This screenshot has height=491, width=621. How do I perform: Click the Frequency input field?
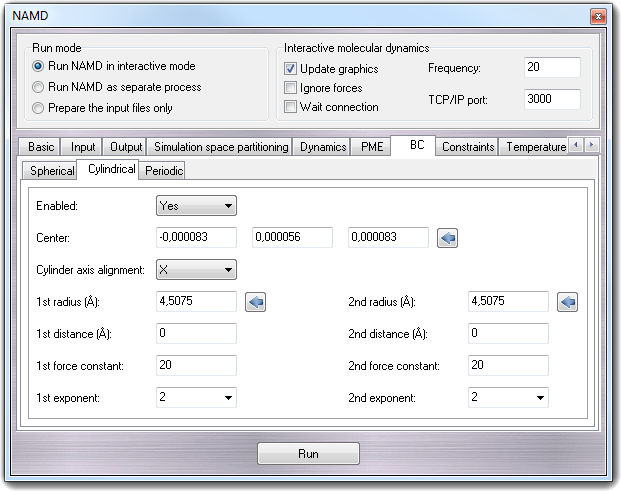tap(552, 67)
